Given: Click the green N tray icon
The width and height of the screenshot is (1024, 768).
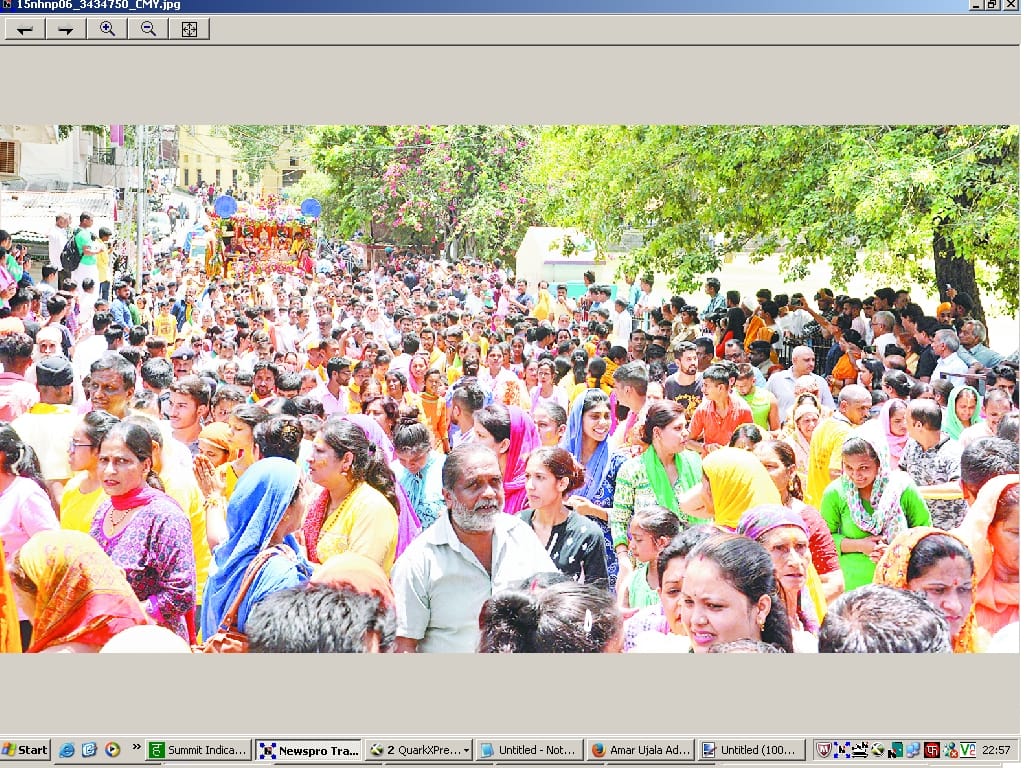Looking at the screenshot, I should point(895,750).
